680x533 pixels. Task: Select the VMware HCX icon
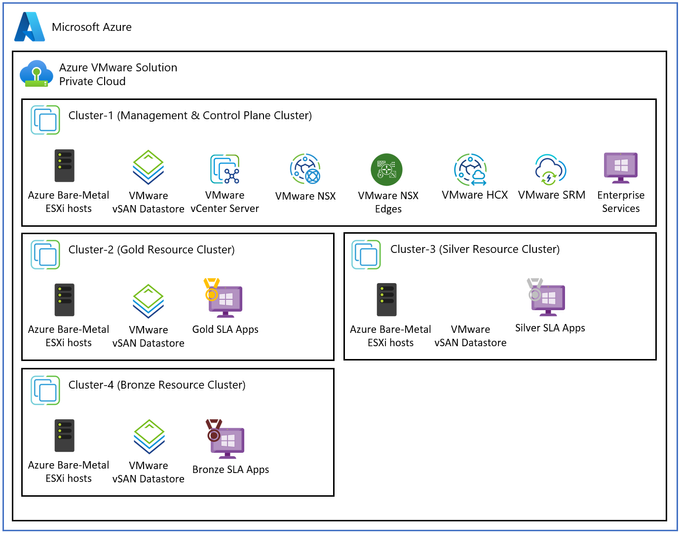pyautogui.click(x=471, y=170)
